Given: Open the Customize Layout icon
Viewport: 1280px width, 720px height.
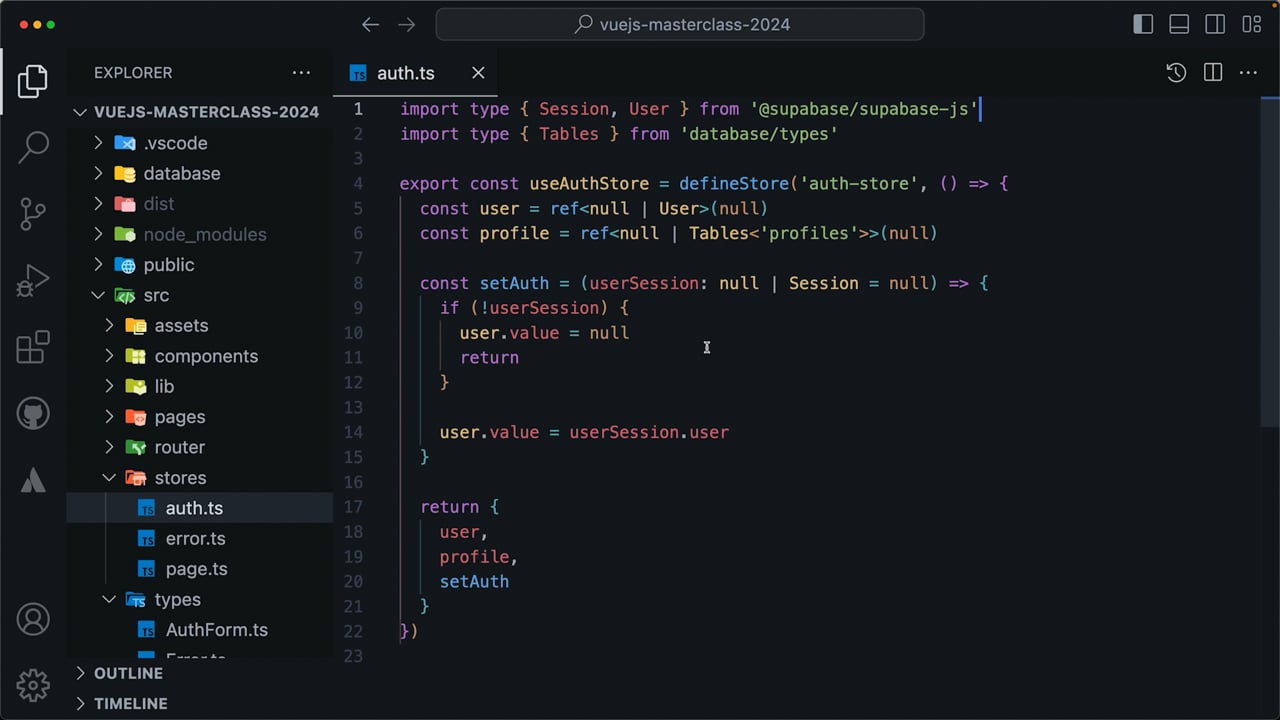Looking at the screenshot, I should pos(1251,24).
